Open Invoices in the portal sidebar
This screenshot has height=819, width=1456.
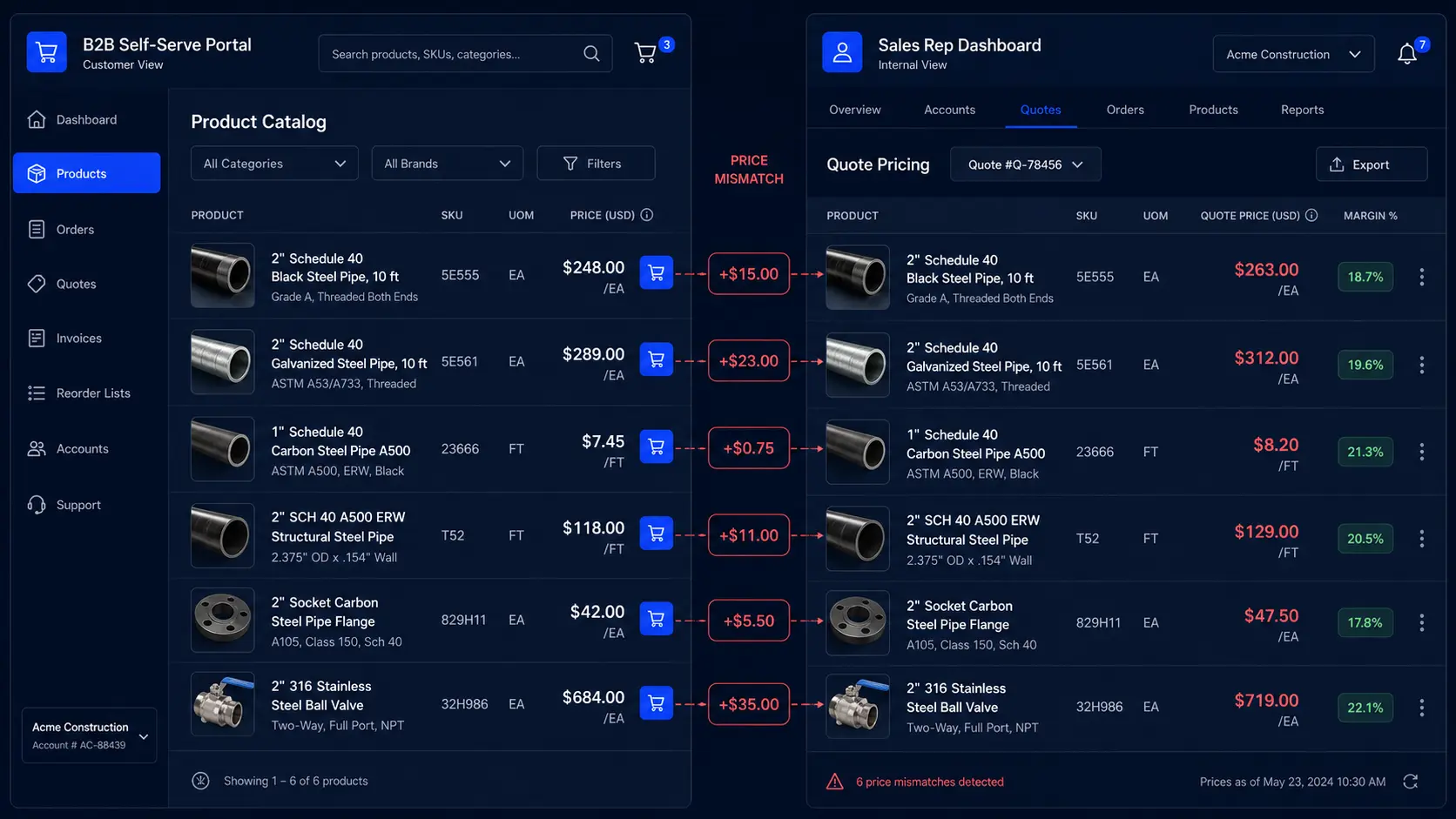click(x=86, y=338)
